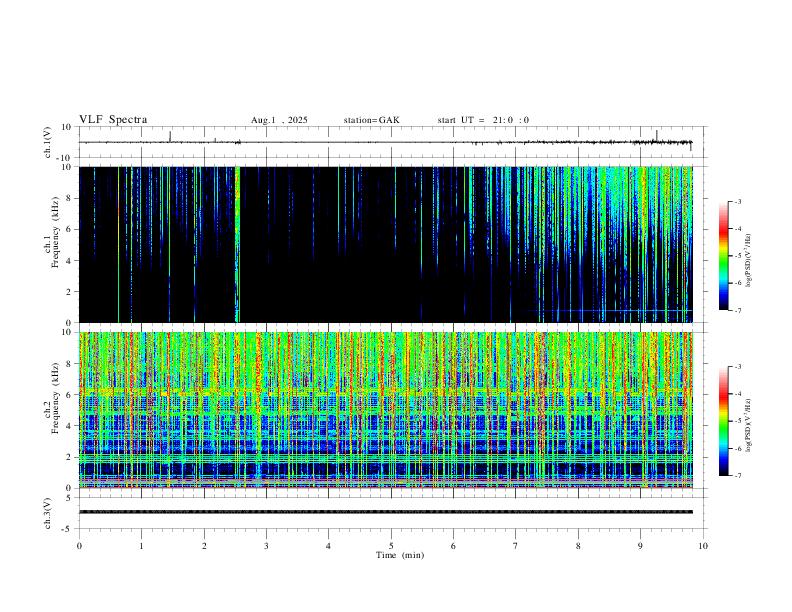Screen dimensions: 792x612
Task: Click the bright broadband burst near 2.5 min in ch.1
Action: coord(237,244)
